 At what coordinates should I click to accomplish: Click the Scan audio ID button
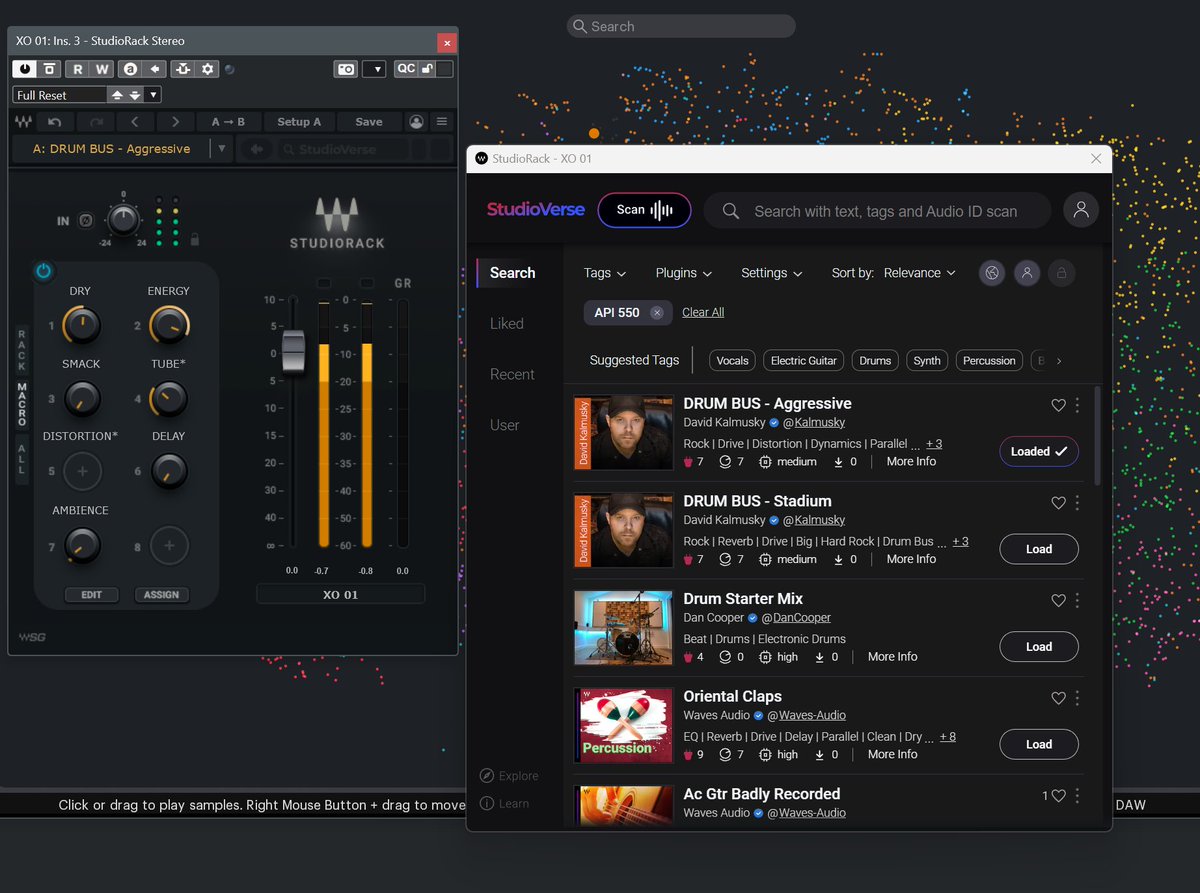[644, 210]
